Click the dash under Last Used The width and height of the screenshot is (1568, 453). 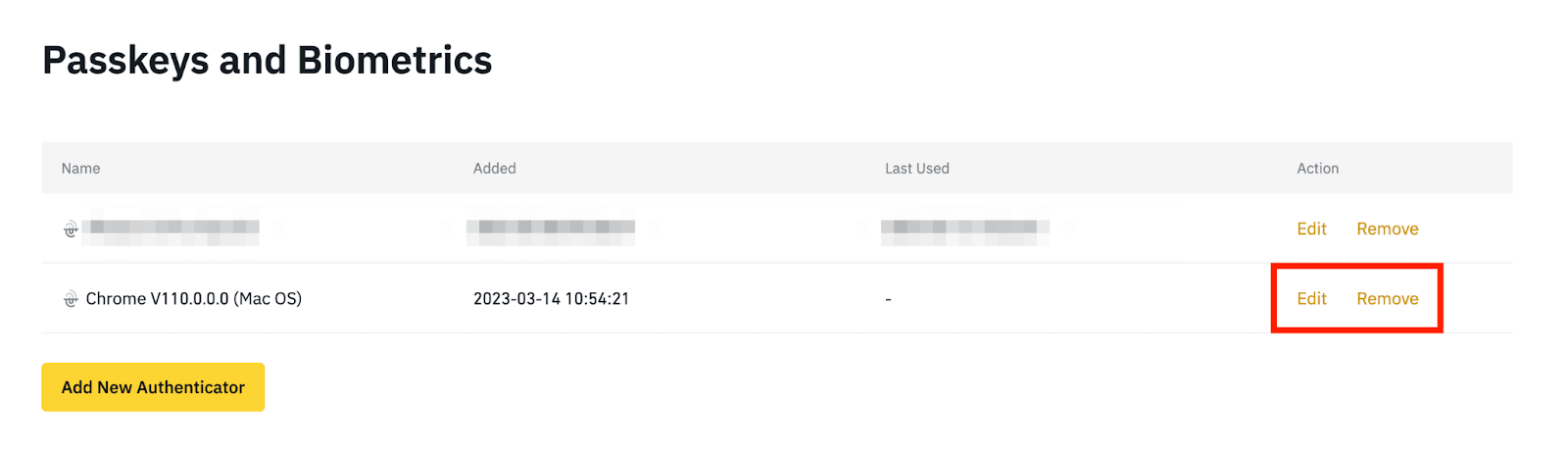coord(888,299)
